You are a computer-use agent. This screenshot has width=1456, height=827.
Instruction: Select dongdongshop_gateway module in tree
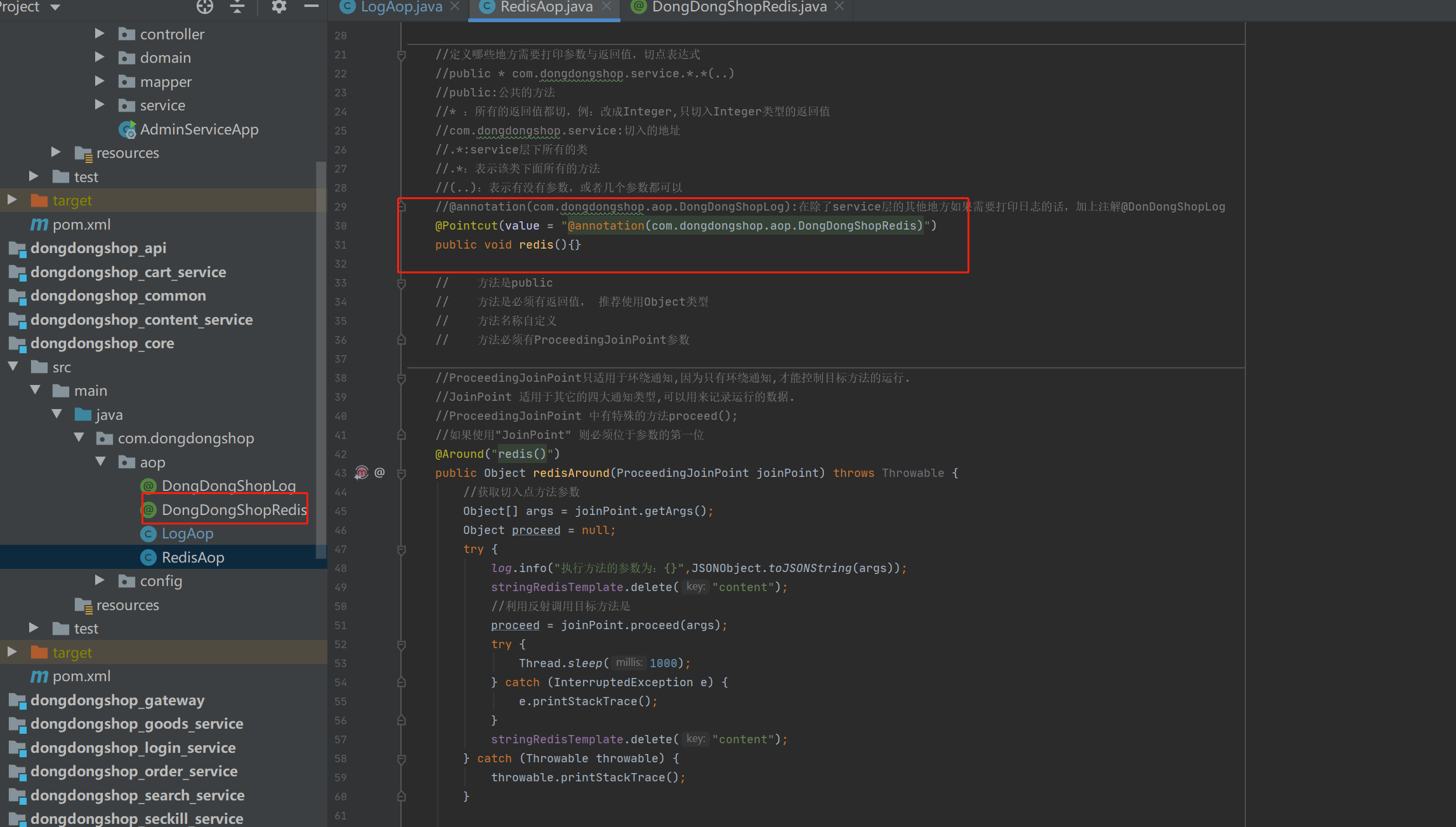[x=117, y=700]
